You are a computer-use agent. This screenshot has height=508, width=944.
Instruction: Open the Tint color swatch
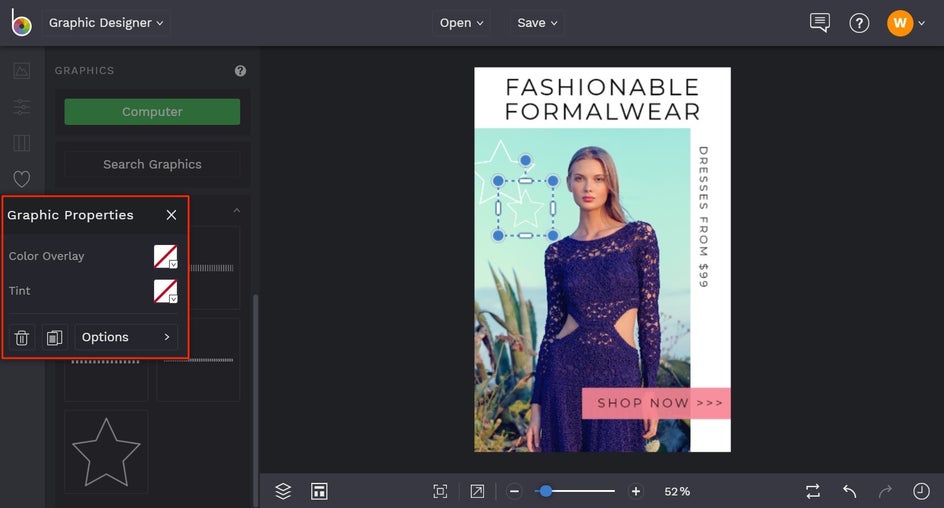pos(165,291)
